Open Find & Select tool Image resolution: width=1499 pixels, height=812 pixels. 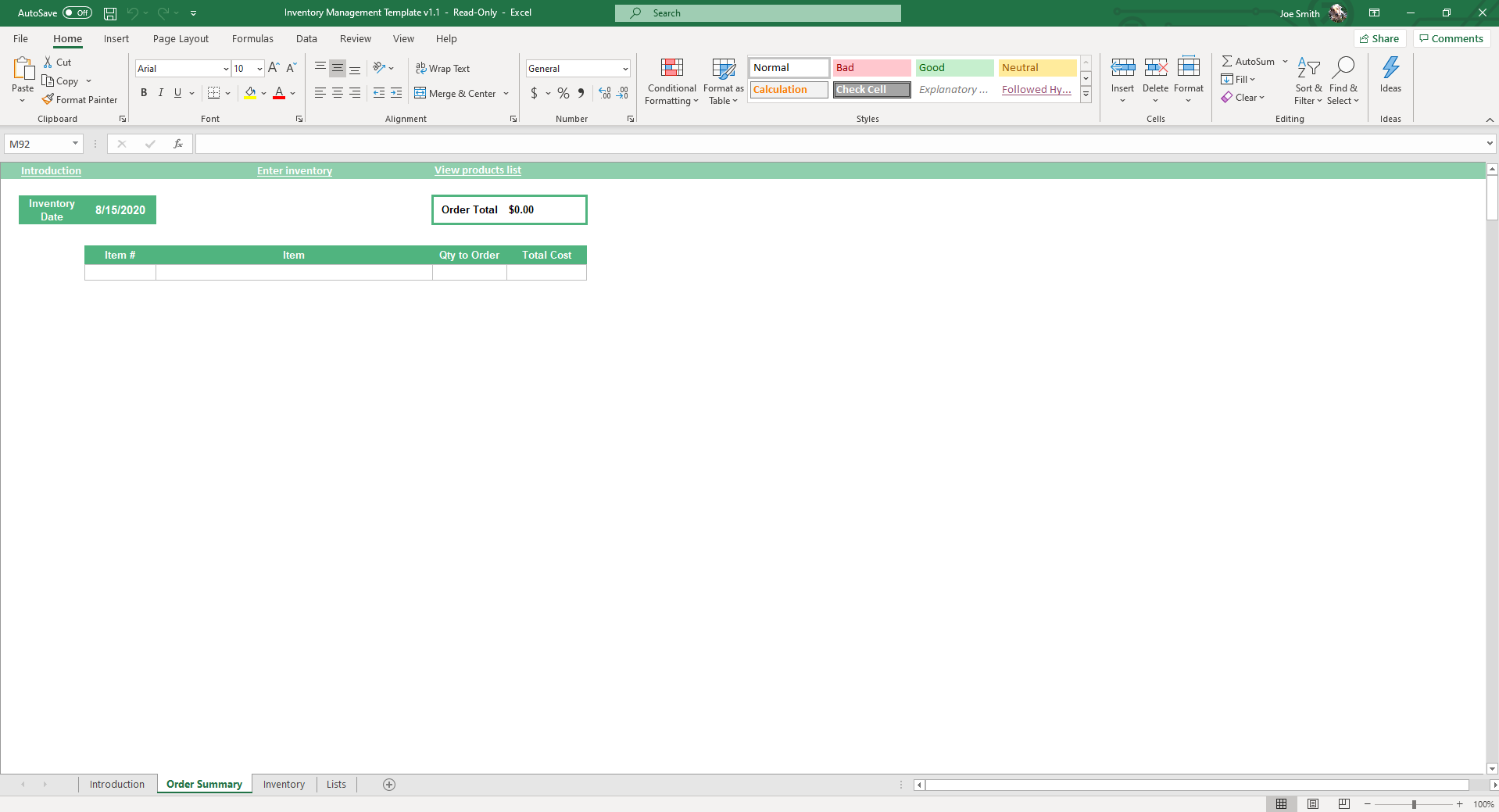(x=1343, y=81)
